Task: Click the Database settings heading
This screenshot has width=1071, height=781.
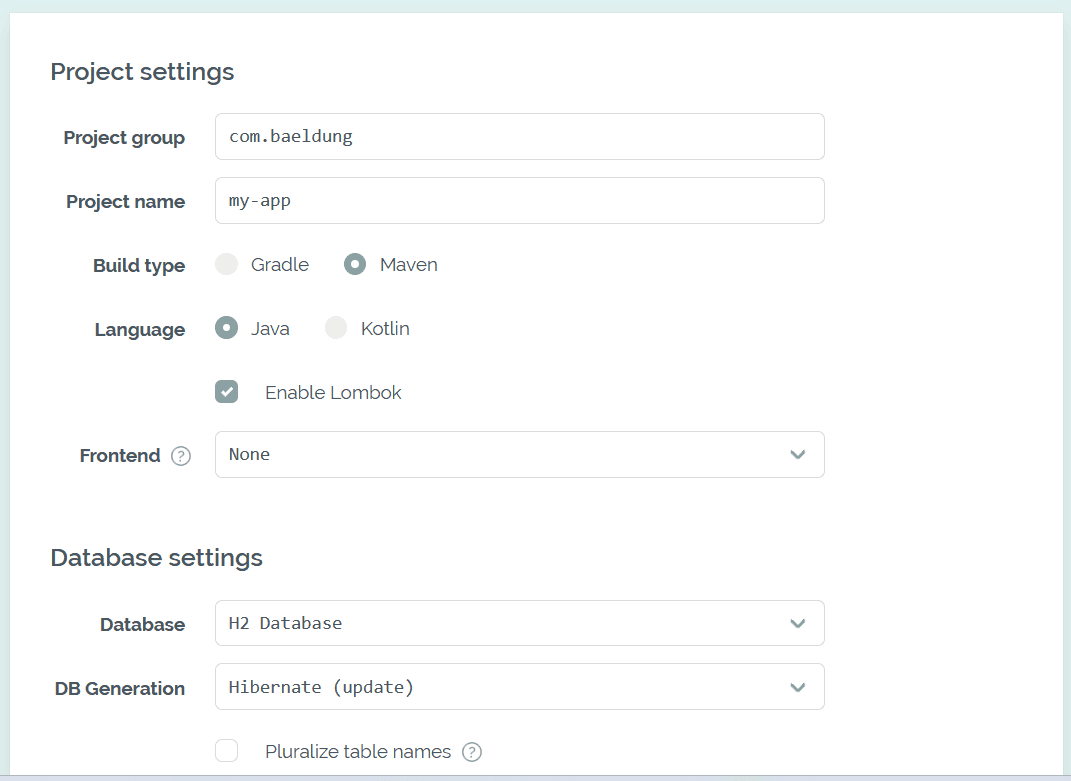Action: pos(156,558)
